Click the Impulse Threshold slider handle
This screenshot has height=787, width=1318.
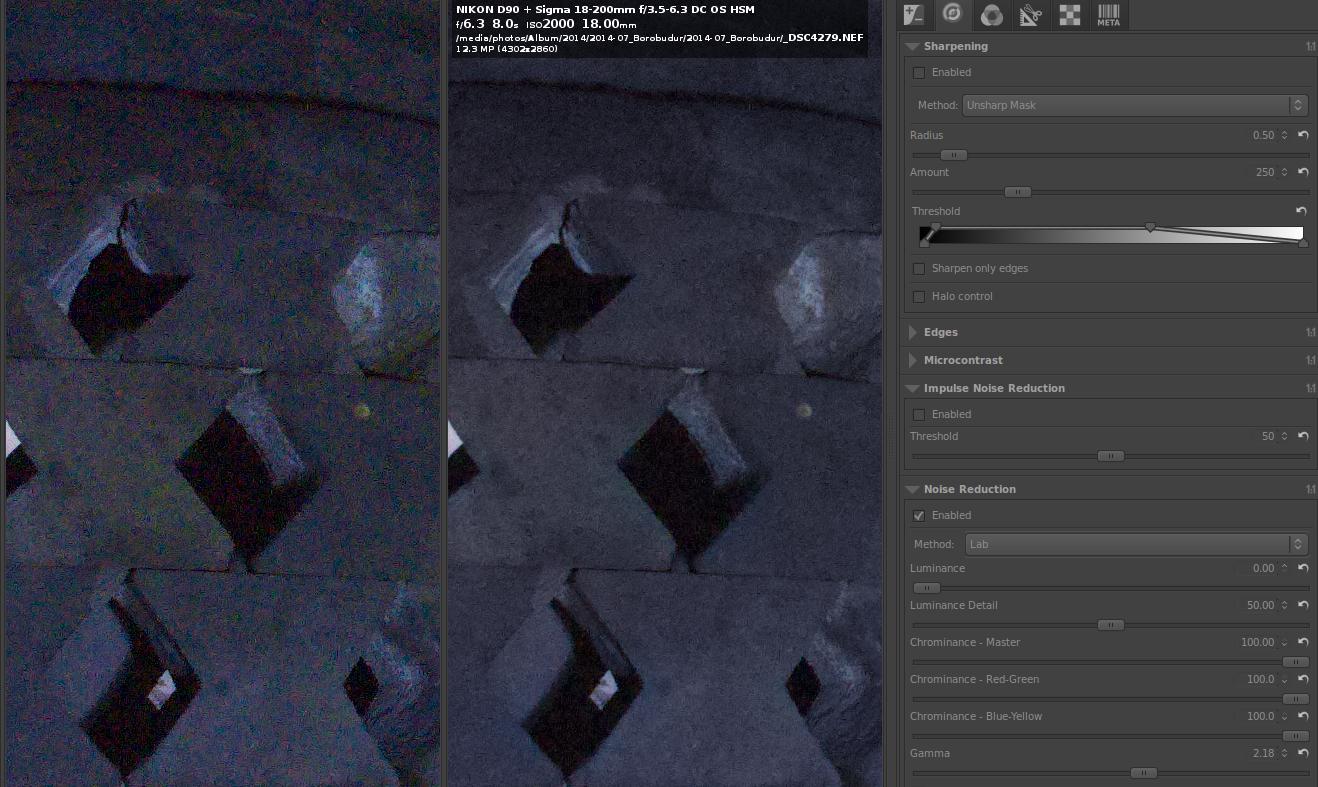[1111, 456]
